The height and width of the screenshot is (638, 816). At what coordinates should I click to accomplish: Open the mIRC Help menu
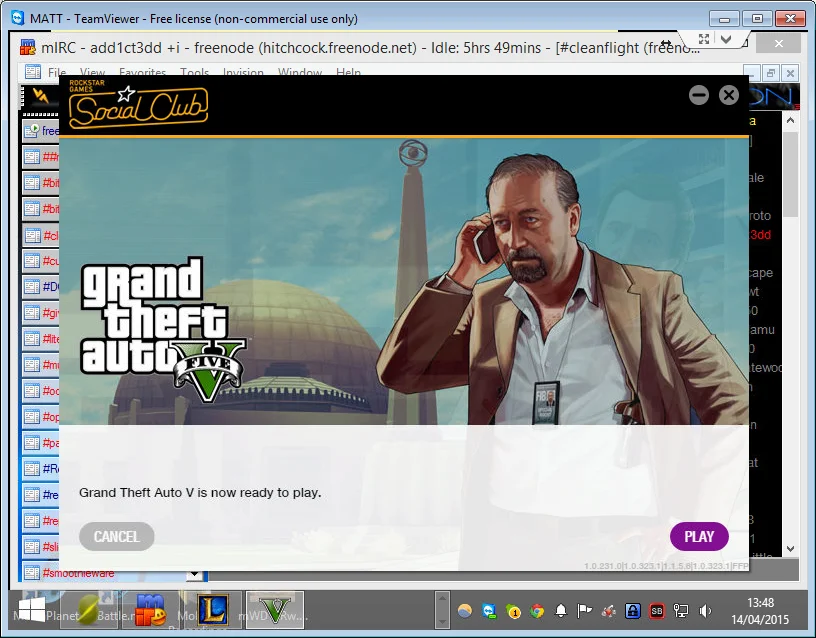[348, 72]
